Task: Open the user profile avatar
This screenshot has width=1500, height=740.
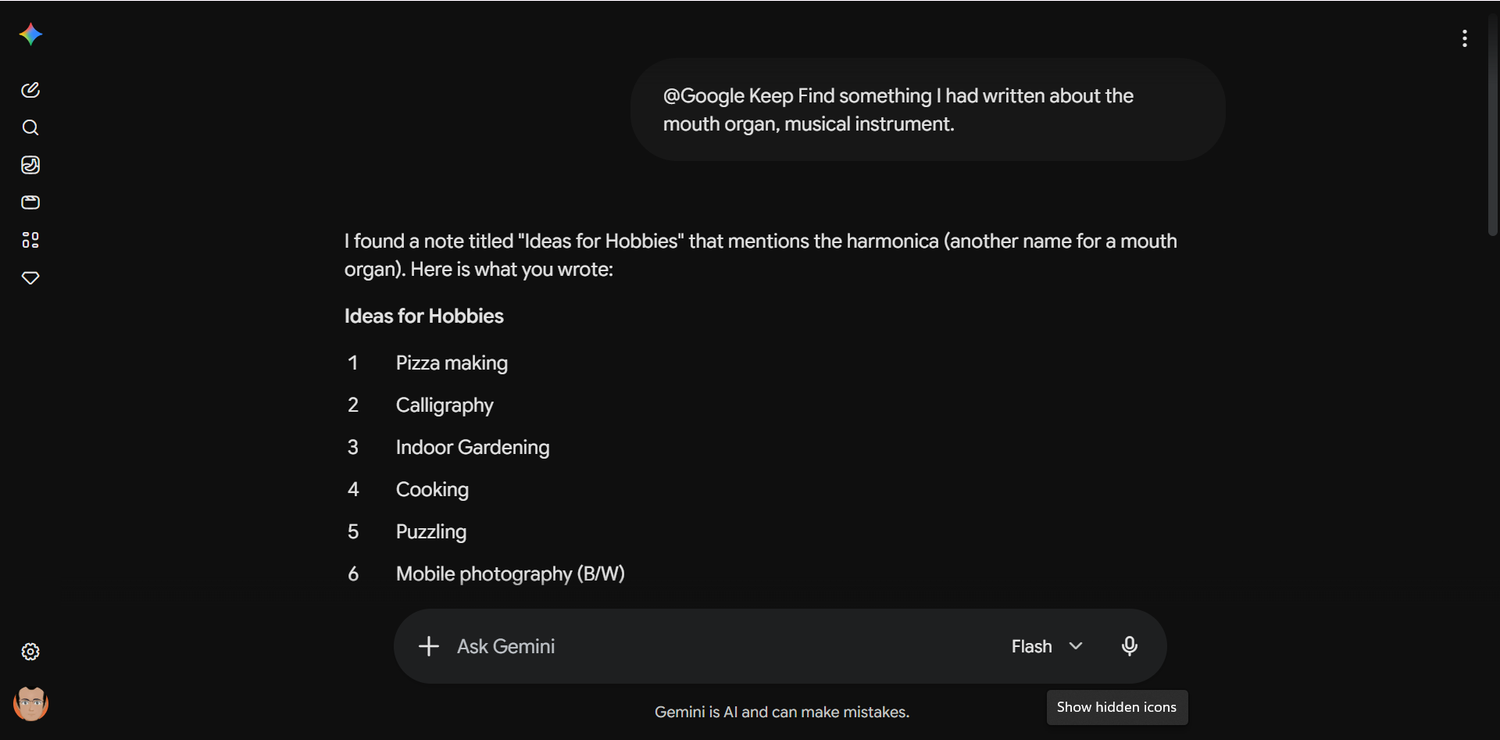Action: (31, 704)
